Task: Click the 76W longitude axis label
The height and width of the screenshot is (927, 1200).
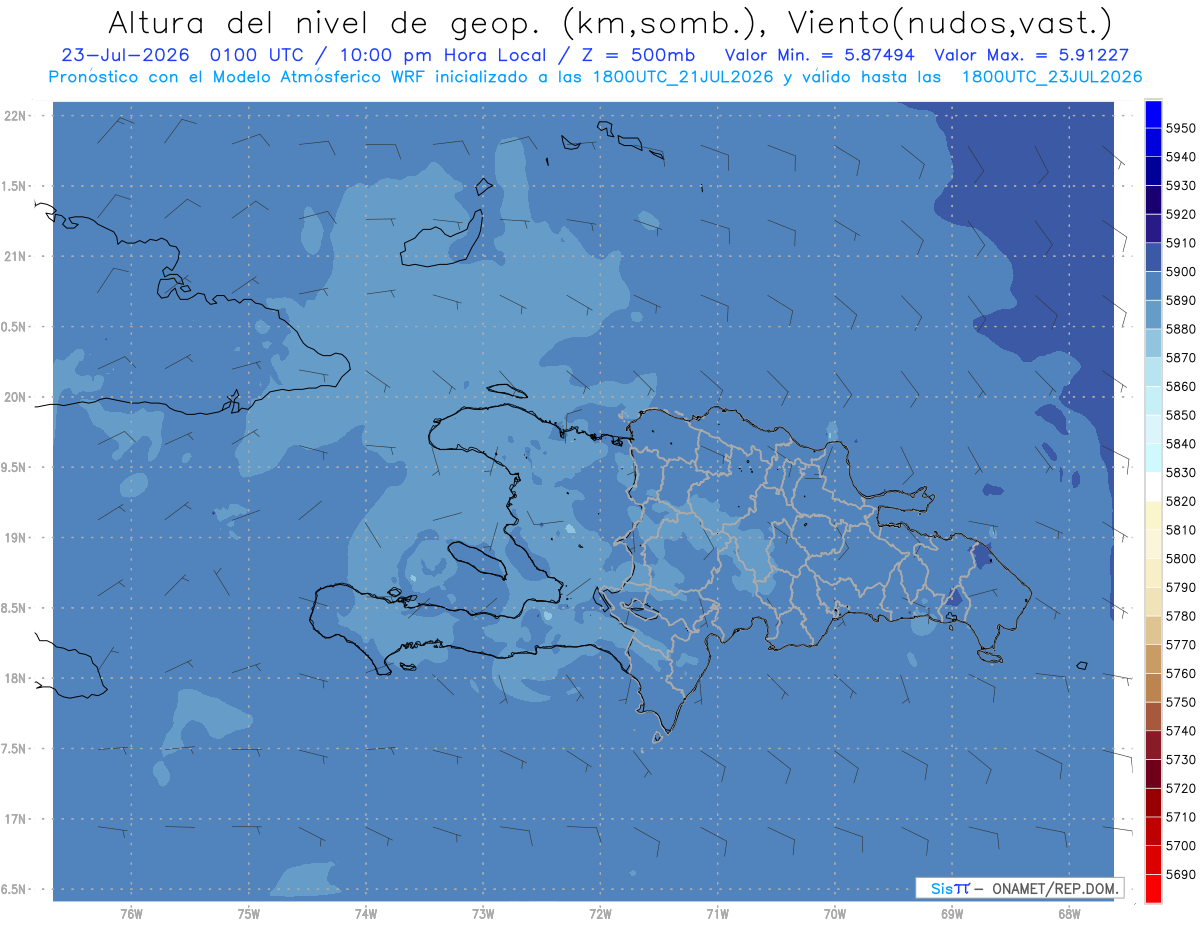Action: [131, 915]
